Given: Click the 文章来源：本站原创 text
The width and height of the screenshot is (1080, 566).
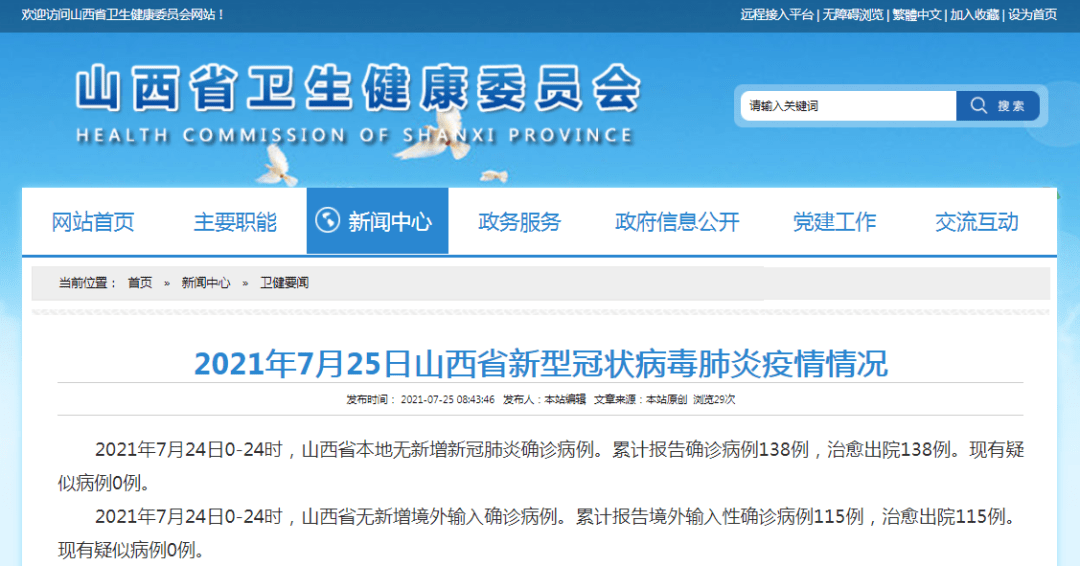Looking at the screenshot, I should point(641,399).
